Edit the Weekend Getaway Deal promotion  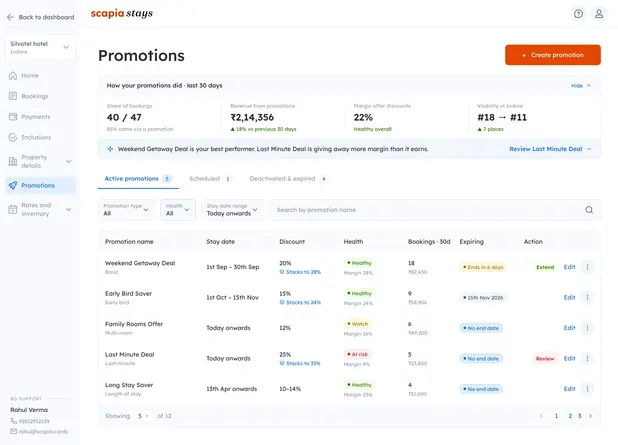tap(569, 267)
